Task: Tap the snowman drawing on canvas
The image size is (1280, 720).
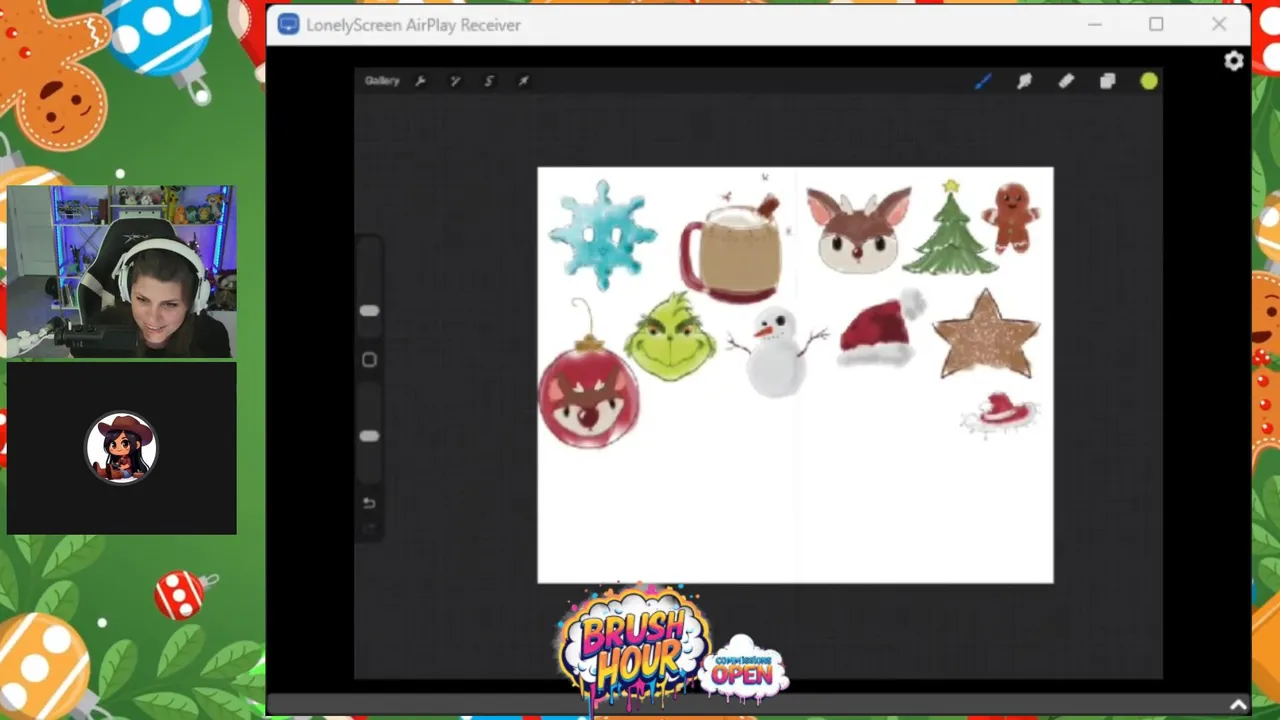Action: [x=777, y=350]
